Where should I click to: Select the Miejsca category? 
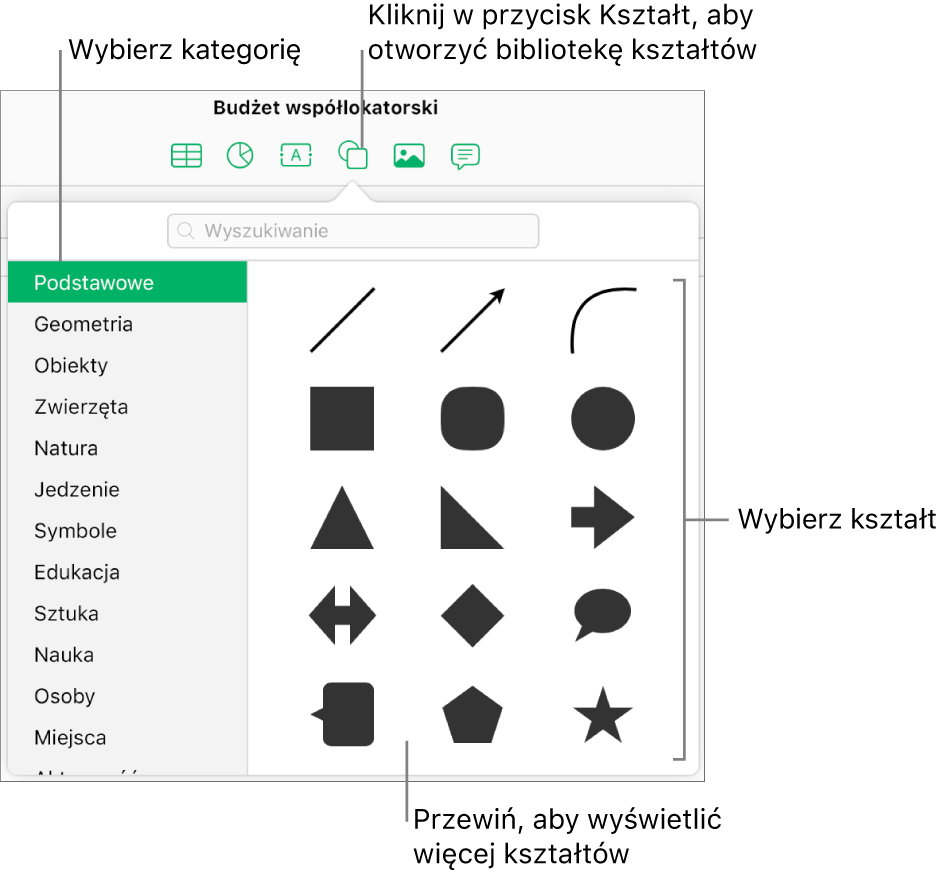[x=128, y=737]
